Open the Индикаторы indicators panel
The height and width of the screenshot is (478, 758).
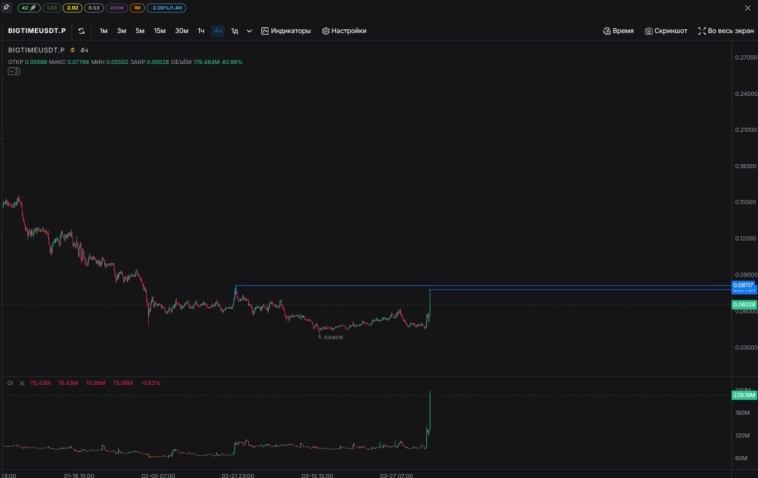(286, 31)
